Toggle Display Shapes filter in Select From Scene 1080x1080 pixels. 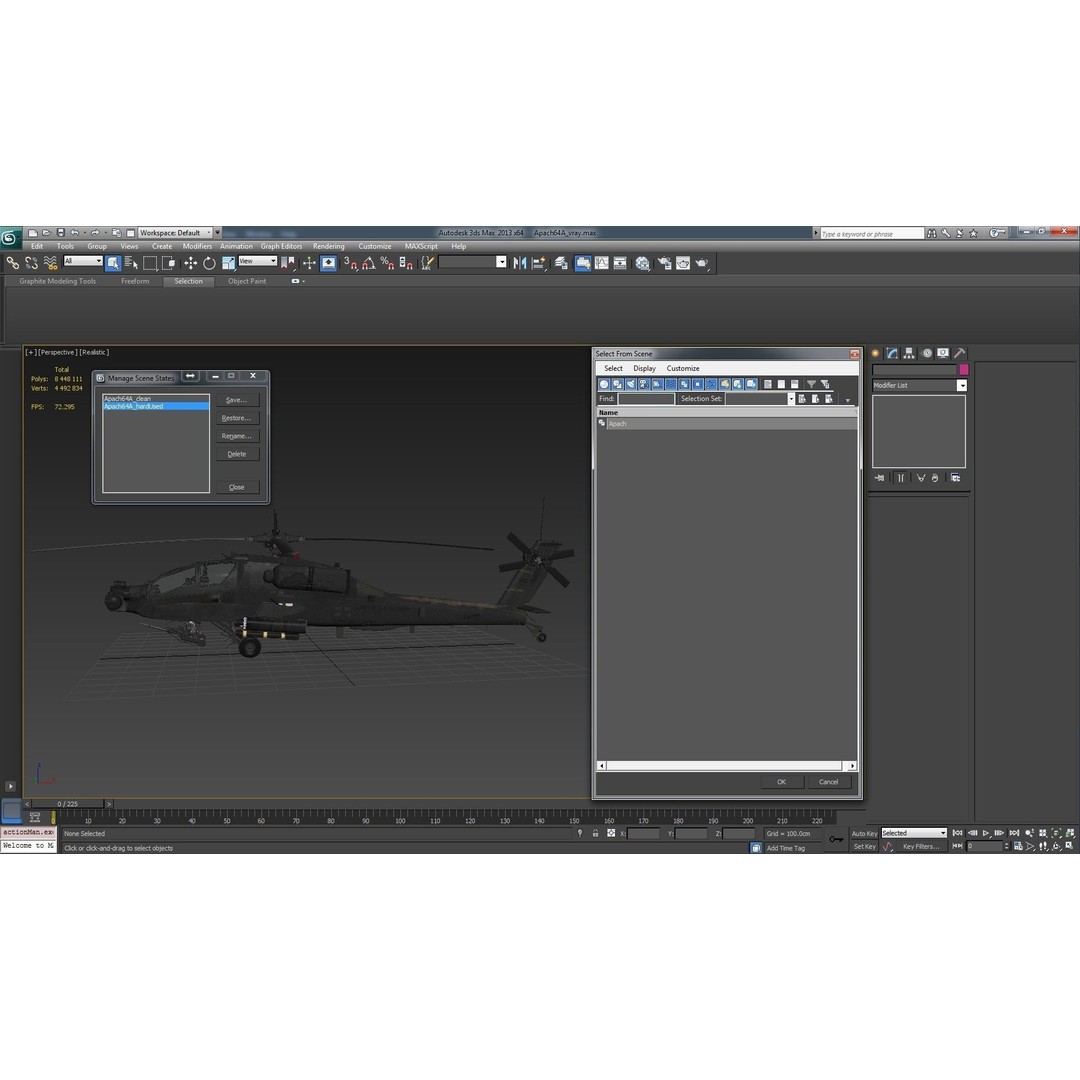[617, 384]
